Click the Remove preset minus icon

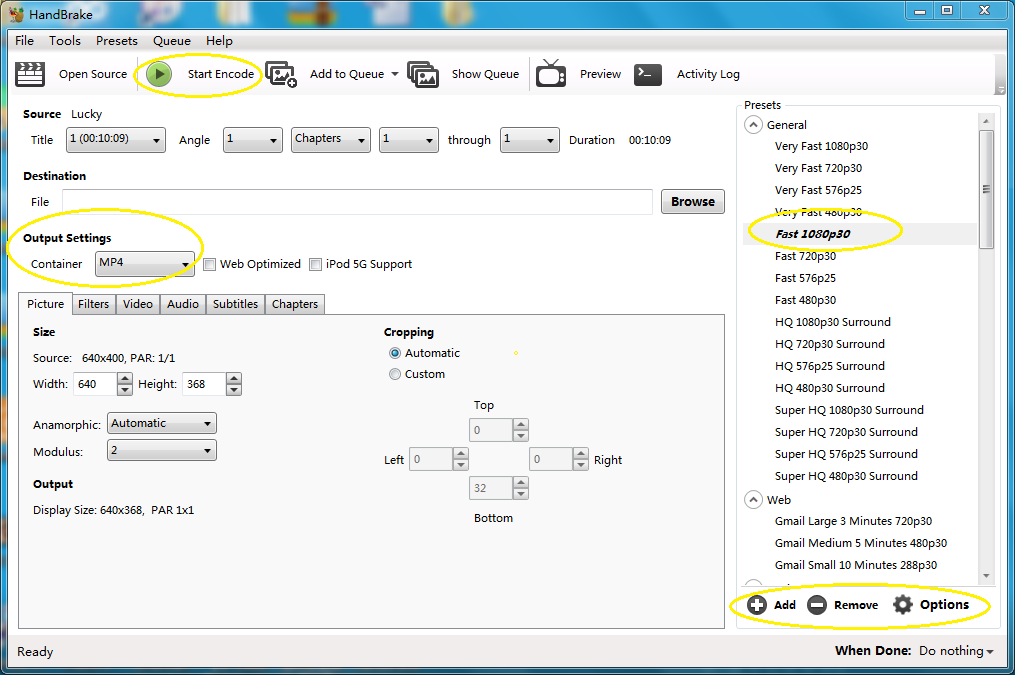pos(817,604)
